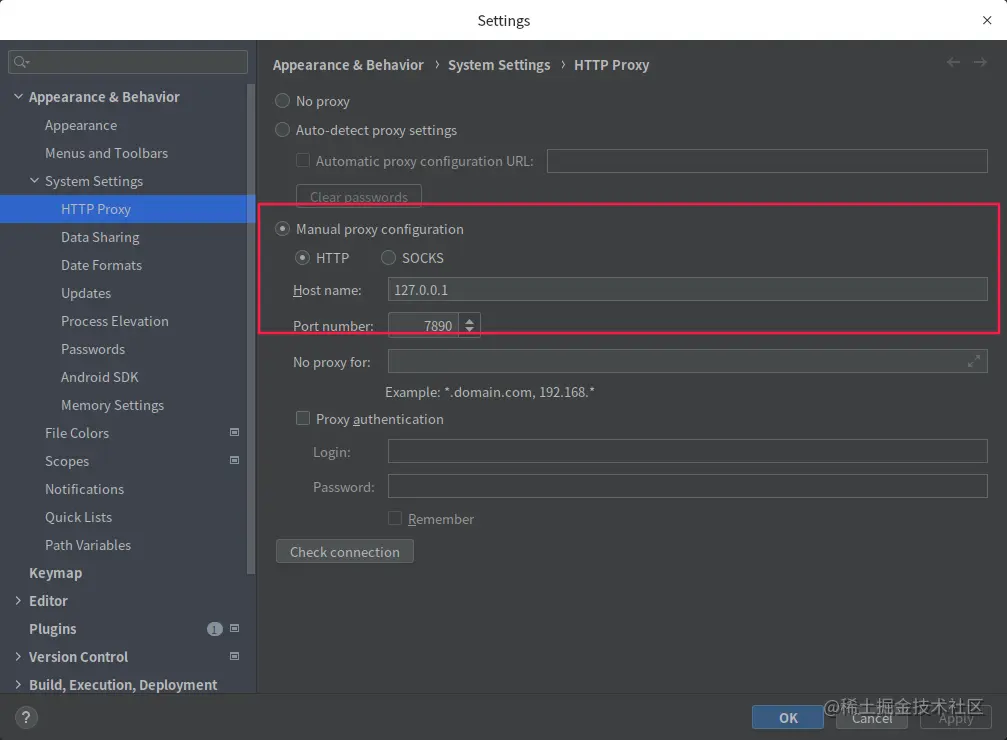1007x740 pixels.
Task: Open Updates settings page
Action: point(86,293)
